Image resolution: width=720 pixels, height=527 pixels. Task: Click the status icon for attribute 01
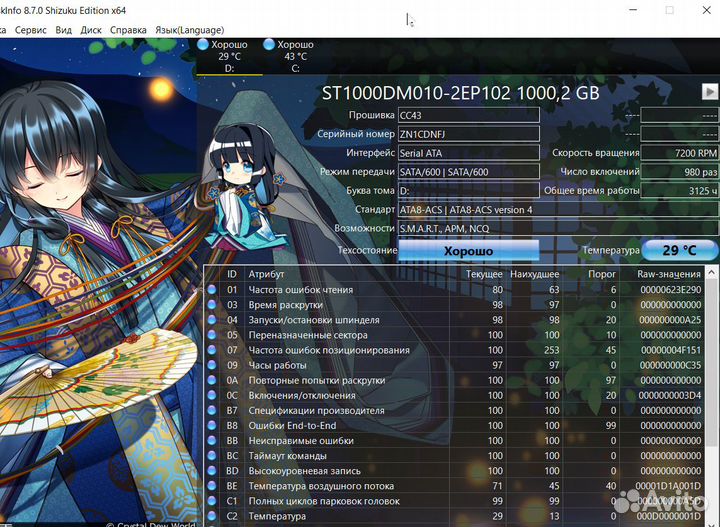tap(212, 290)
